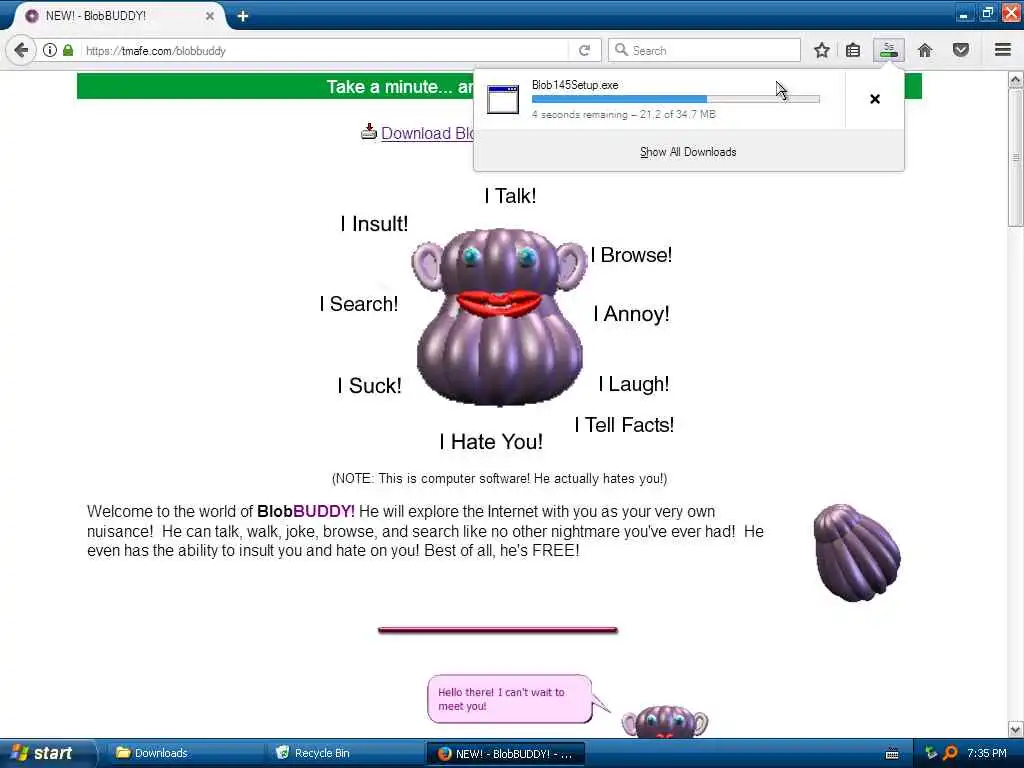Bookmark this page with the star icon
1024x768 pixels.
822,50
